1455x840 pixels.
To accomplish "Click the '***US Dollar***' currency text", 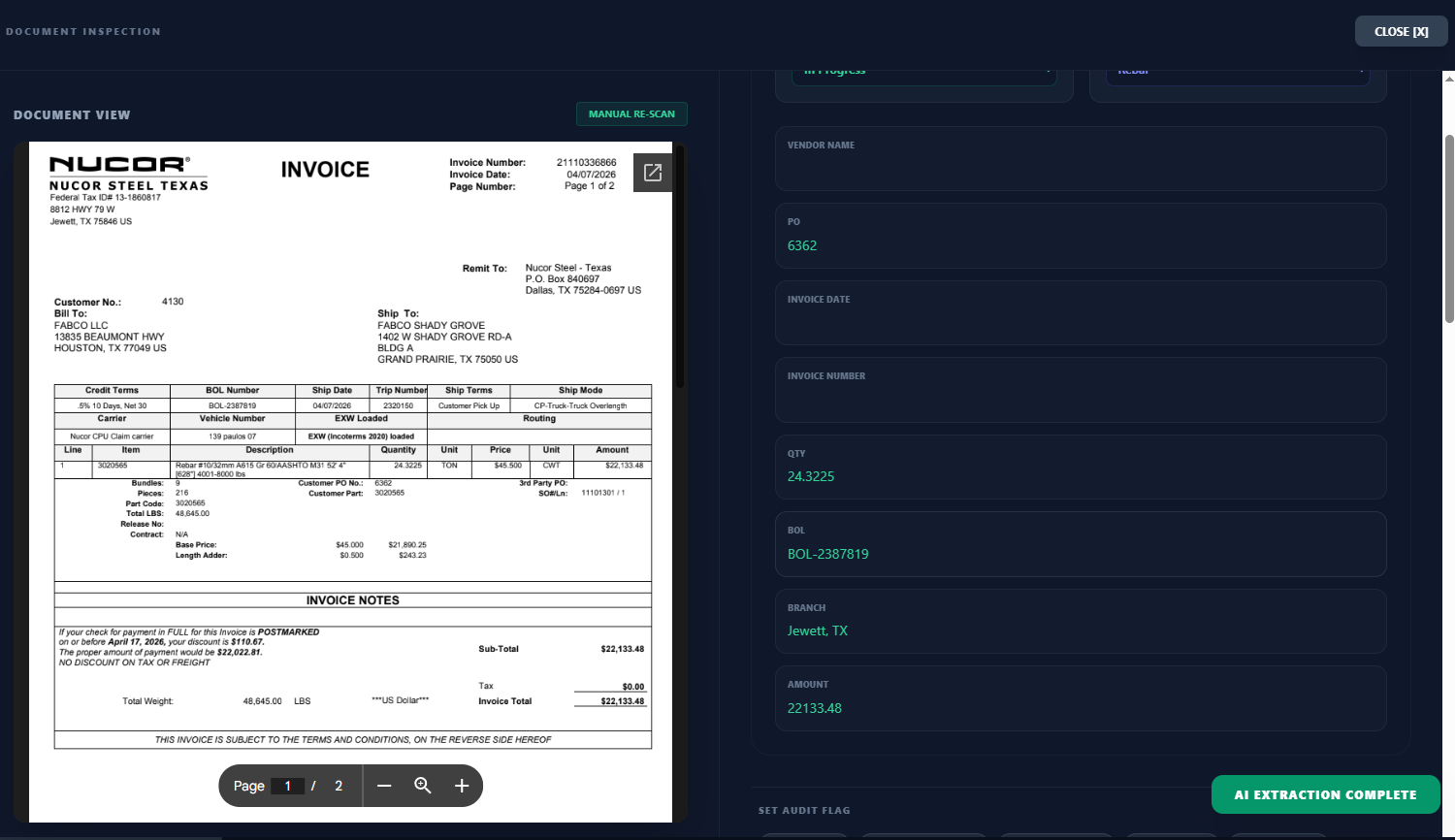I will 401,700.
